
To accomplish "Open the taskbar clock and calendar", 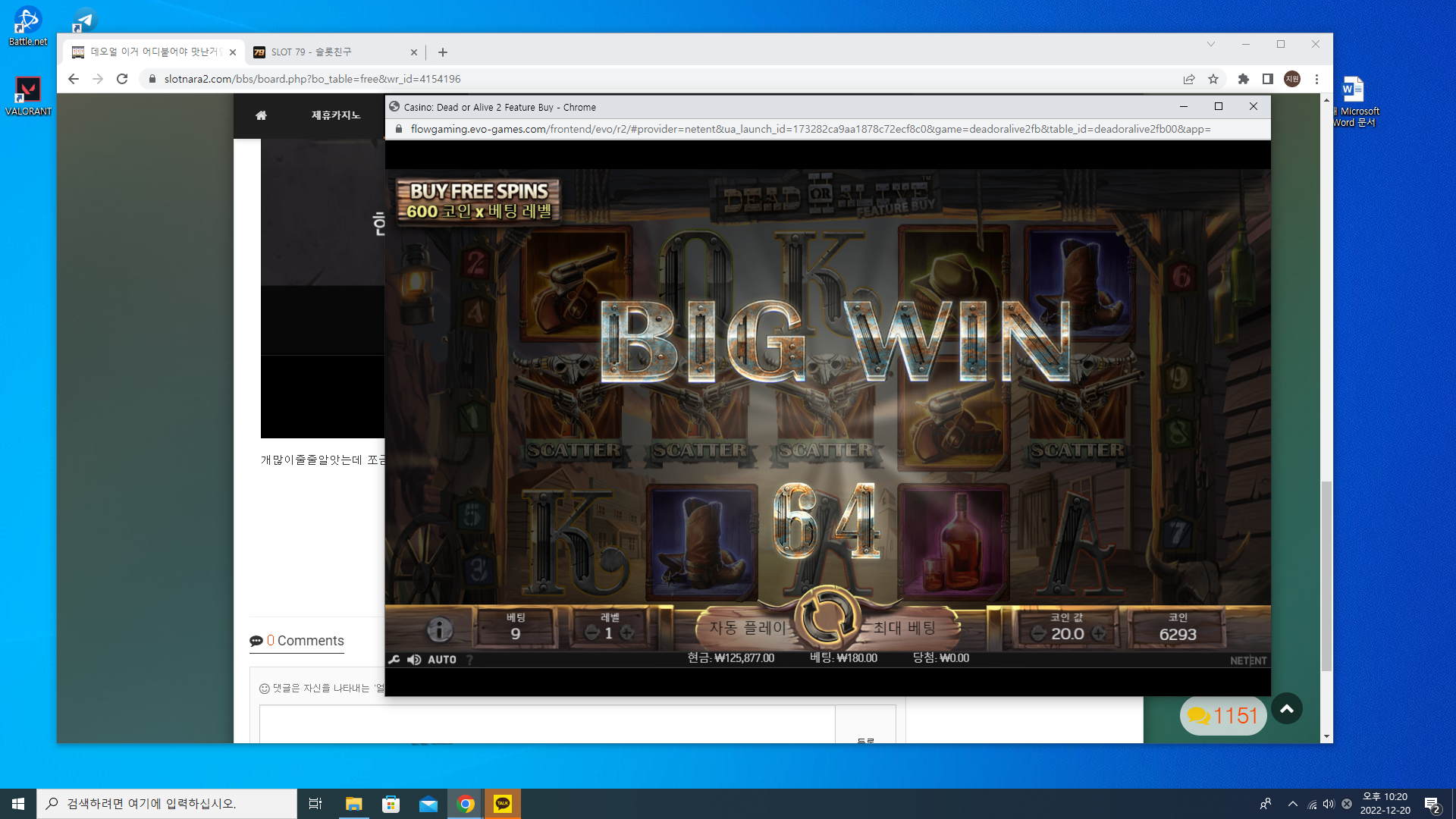I will (x=1385, y=804).
